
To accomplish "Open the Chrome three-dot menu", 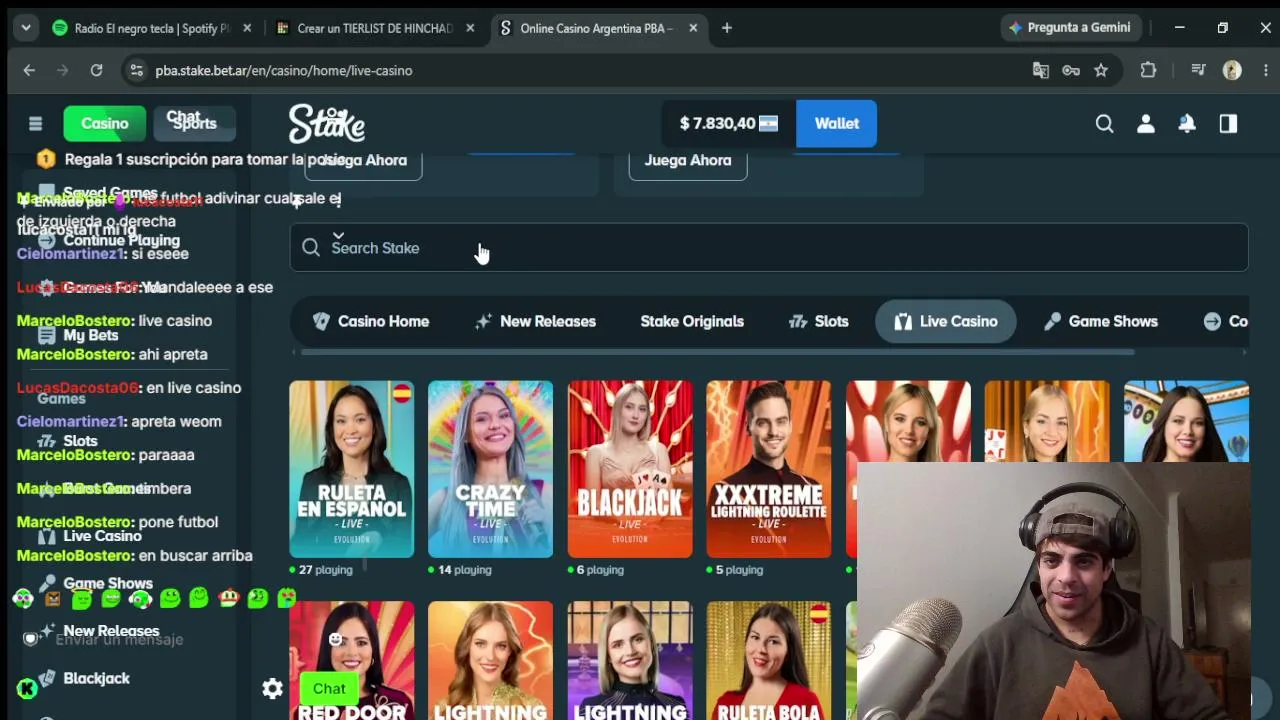I will (x=1266, y=70).
